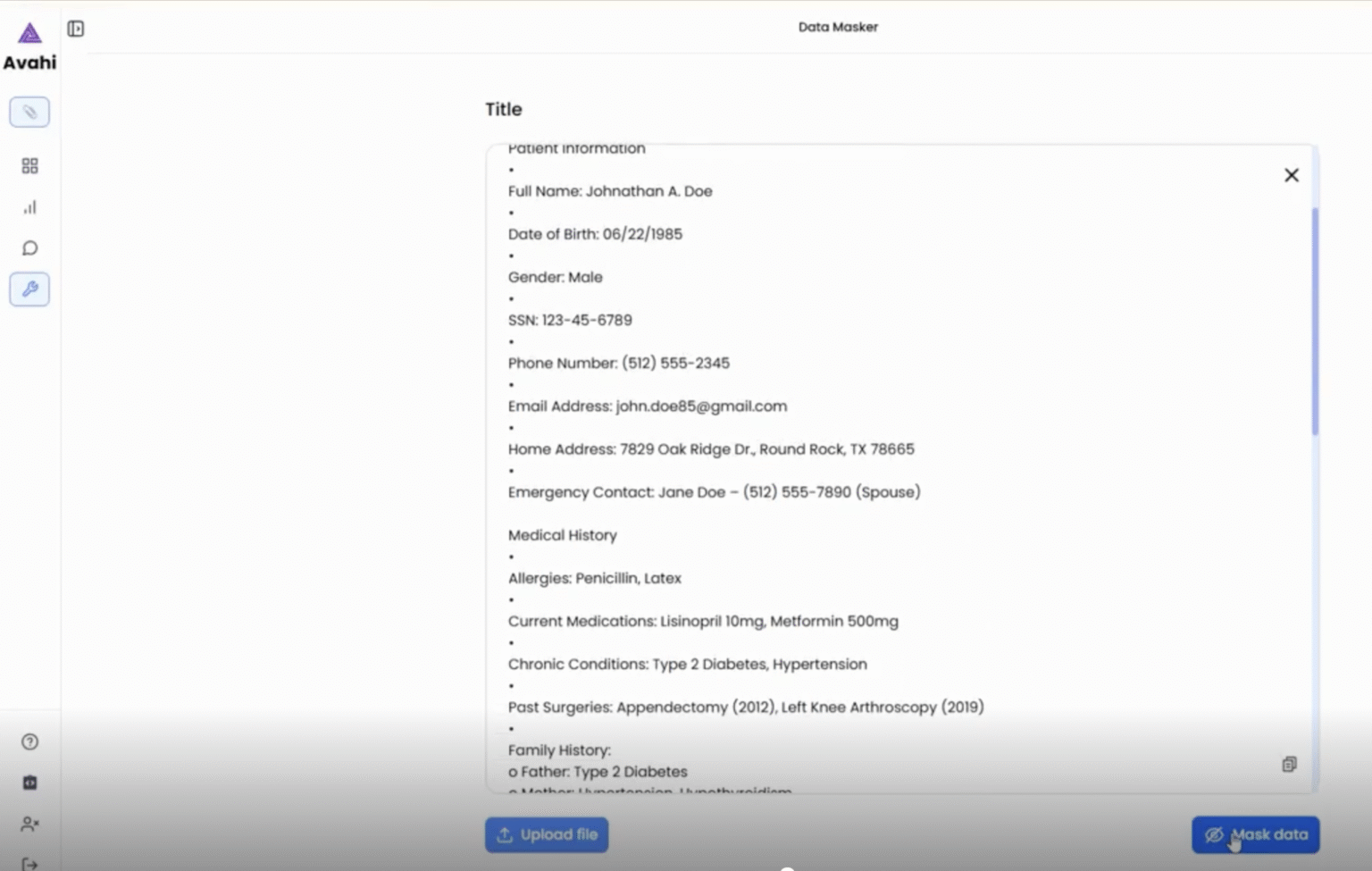Viewport: 1372px width, 871px height.
Task: Open the dashboard grid icon
Action: (29, 165)
